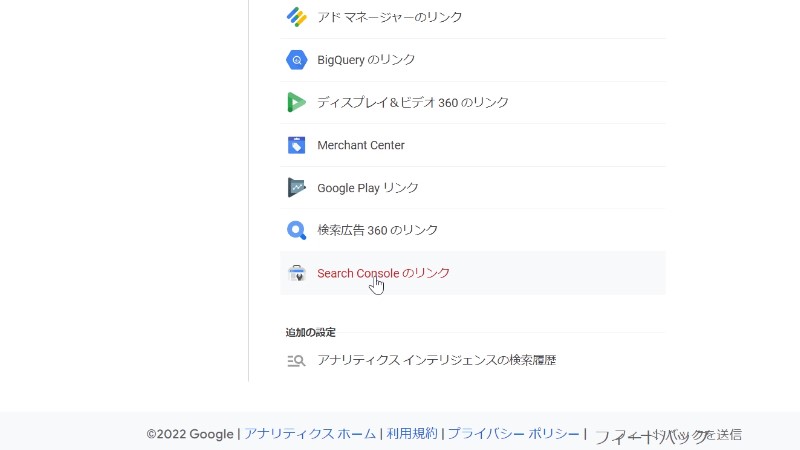Image resolution: width=800 pixels, height=450 pixels.
Task: Click the Ad Manager link icon
Action: (x=296, y=17)
